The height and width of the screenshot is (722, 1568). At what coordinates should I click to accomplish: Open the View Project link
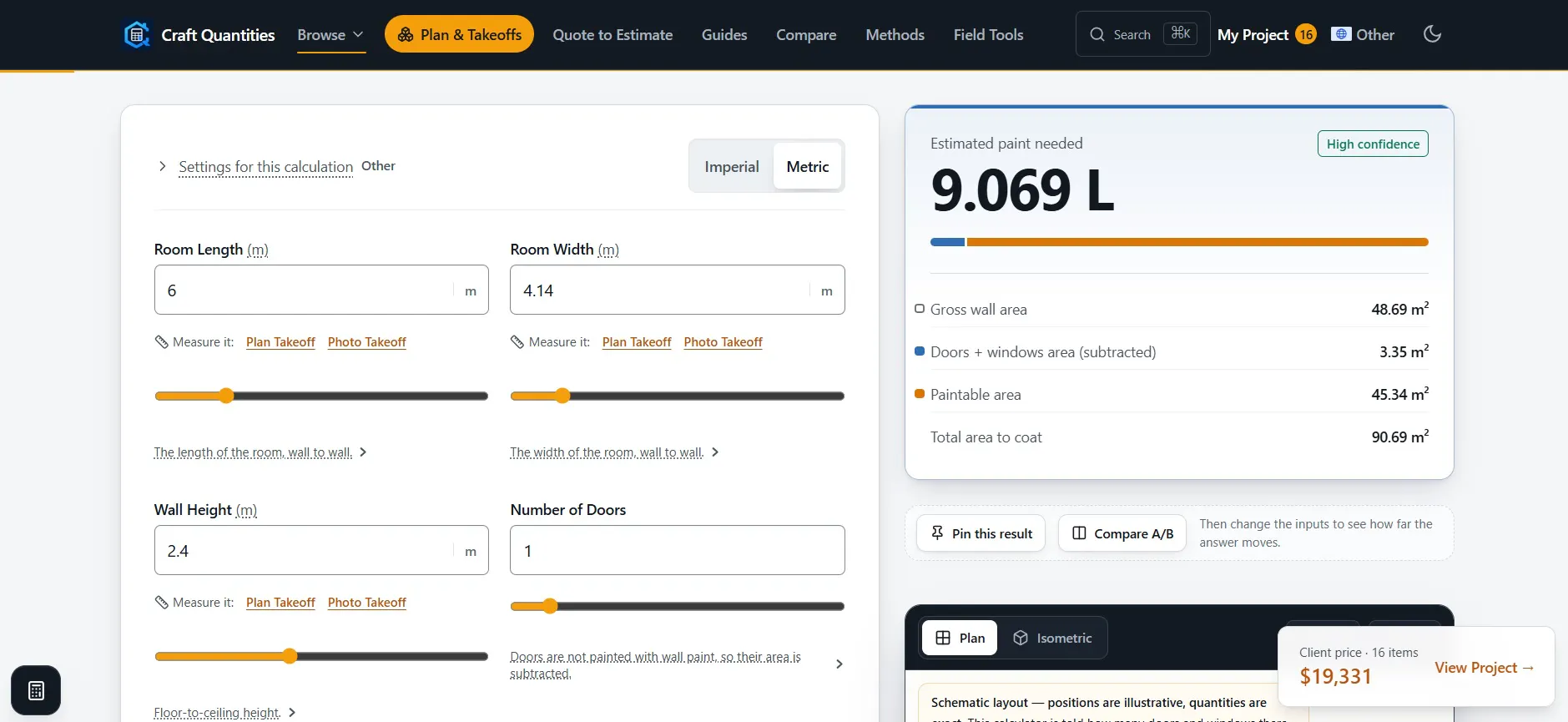pos(1485,668)
